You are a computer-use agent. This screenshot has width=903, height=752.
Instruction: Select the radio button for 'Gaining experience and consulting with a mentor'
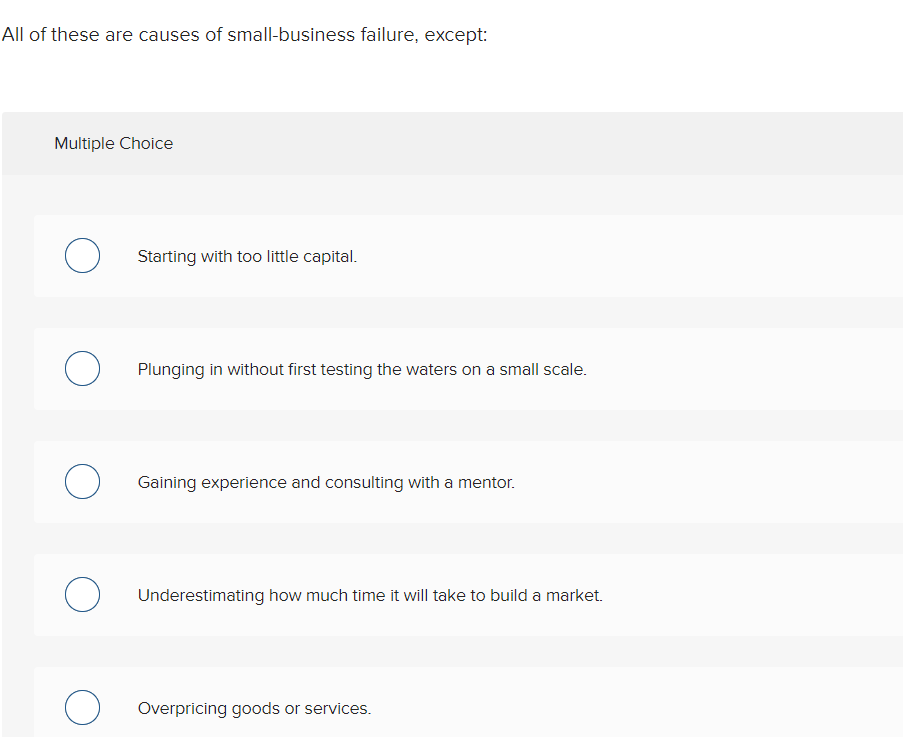point(82,481)
